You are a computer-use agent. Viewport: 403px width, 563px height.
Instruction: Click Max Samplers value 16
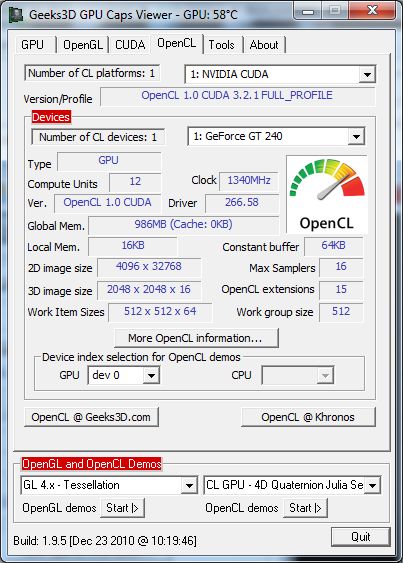[341, 267]
